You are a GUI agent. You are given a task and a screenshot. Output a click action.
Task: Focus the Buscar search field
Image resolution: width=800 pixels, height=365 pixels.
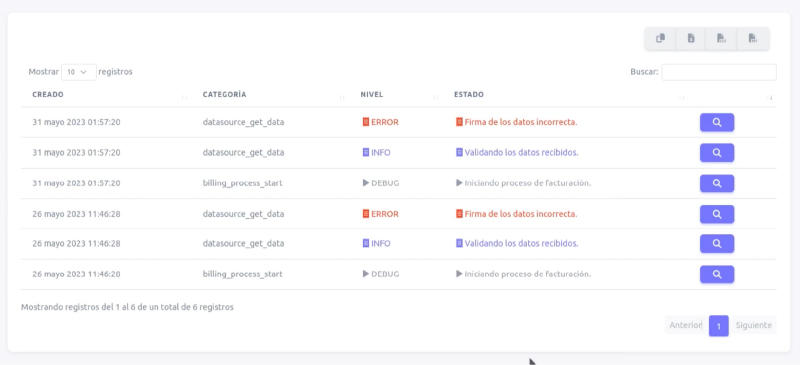(719, 72)
